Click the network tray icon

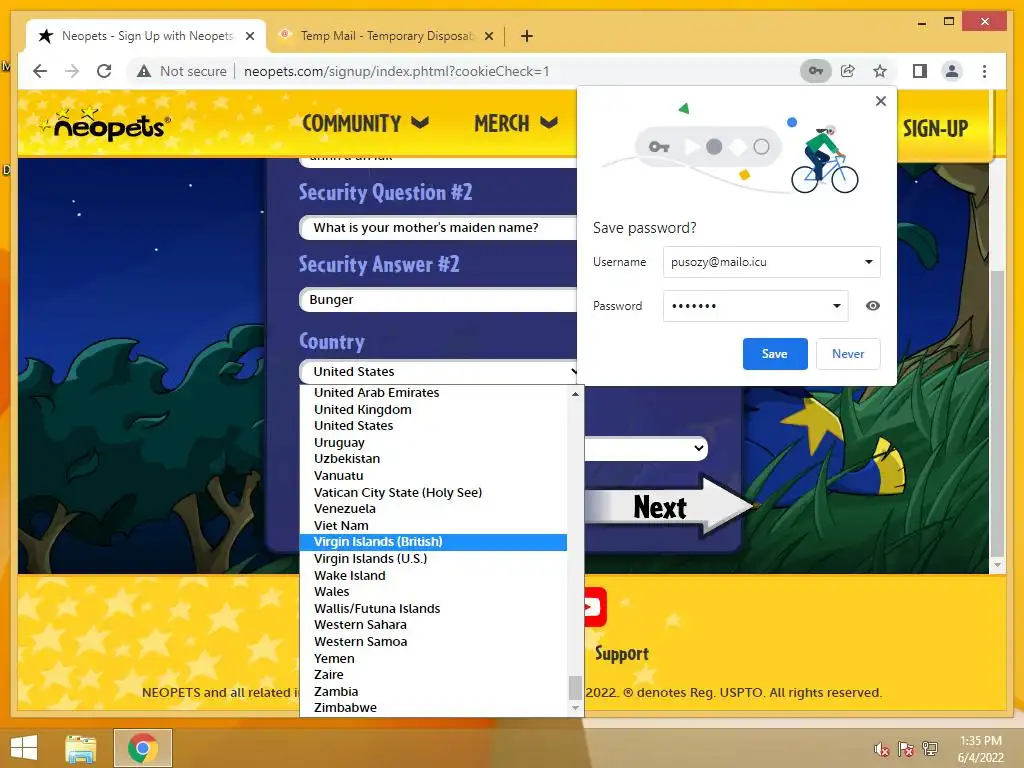point(930,749)
